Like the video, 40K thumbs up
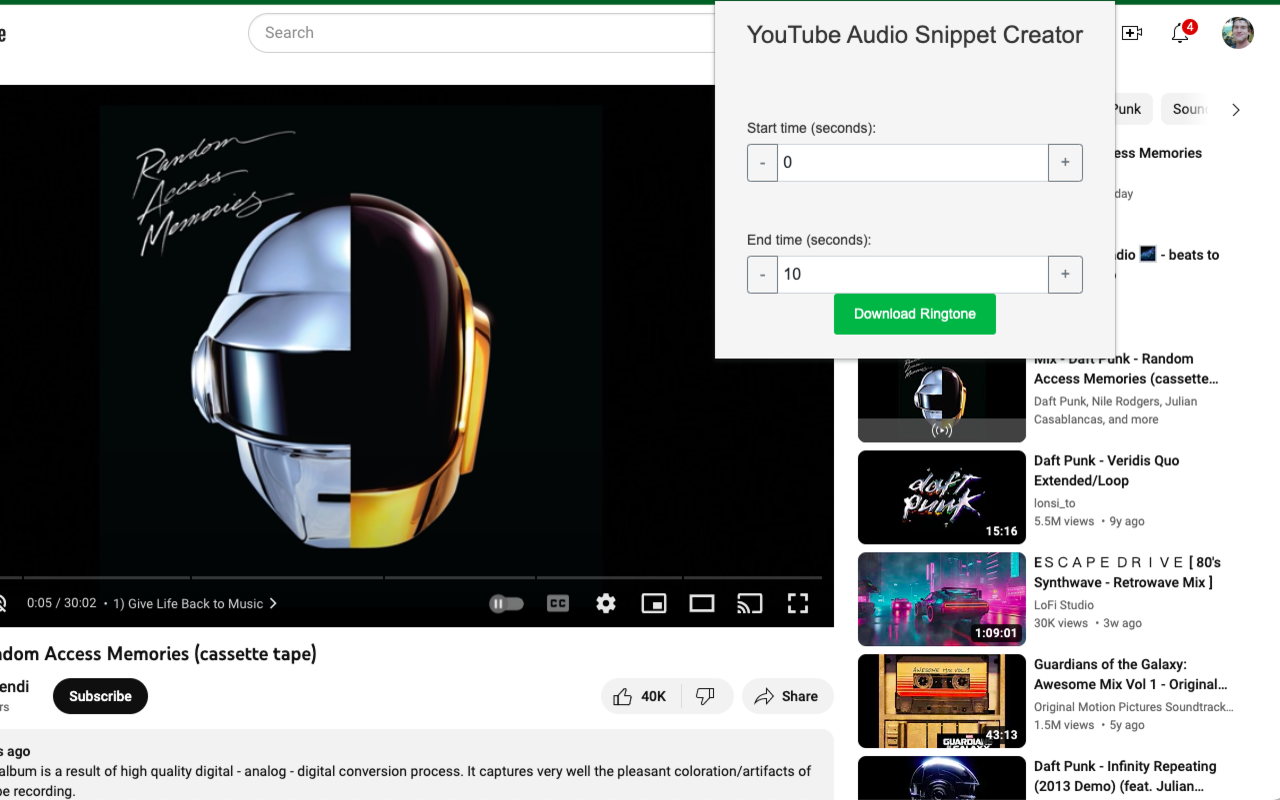Image resolution: width=1280 pixels, height=800 pixels. [641, 697]
